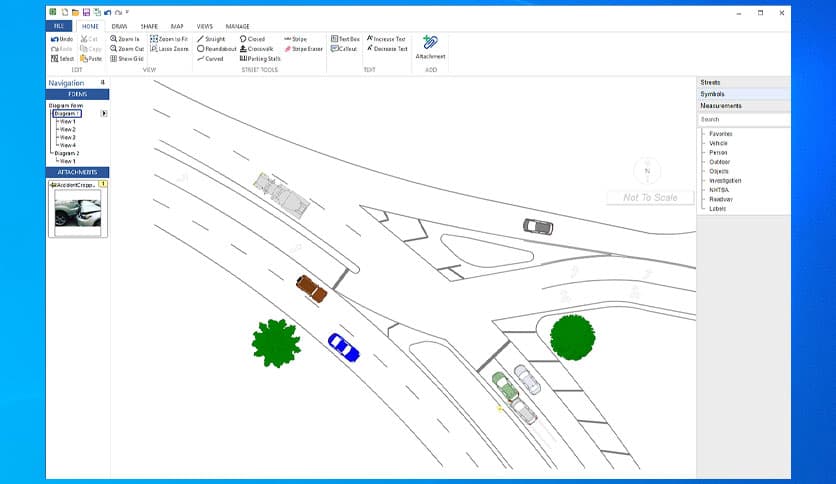Click Cut in the Edit group
836x484 pixels.
[x=89, y=39]
